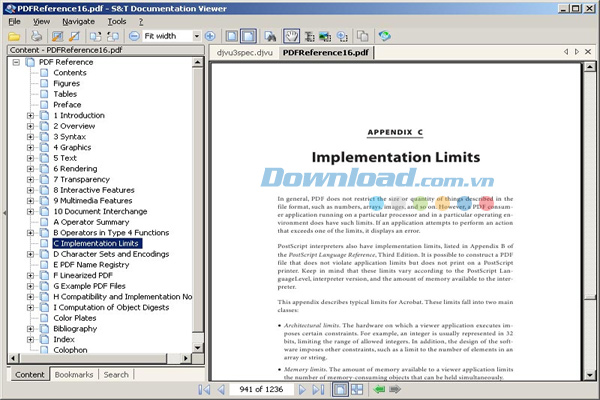Click the document view scroll down arrow
The image size is (600, 400).
click(590, 375)
